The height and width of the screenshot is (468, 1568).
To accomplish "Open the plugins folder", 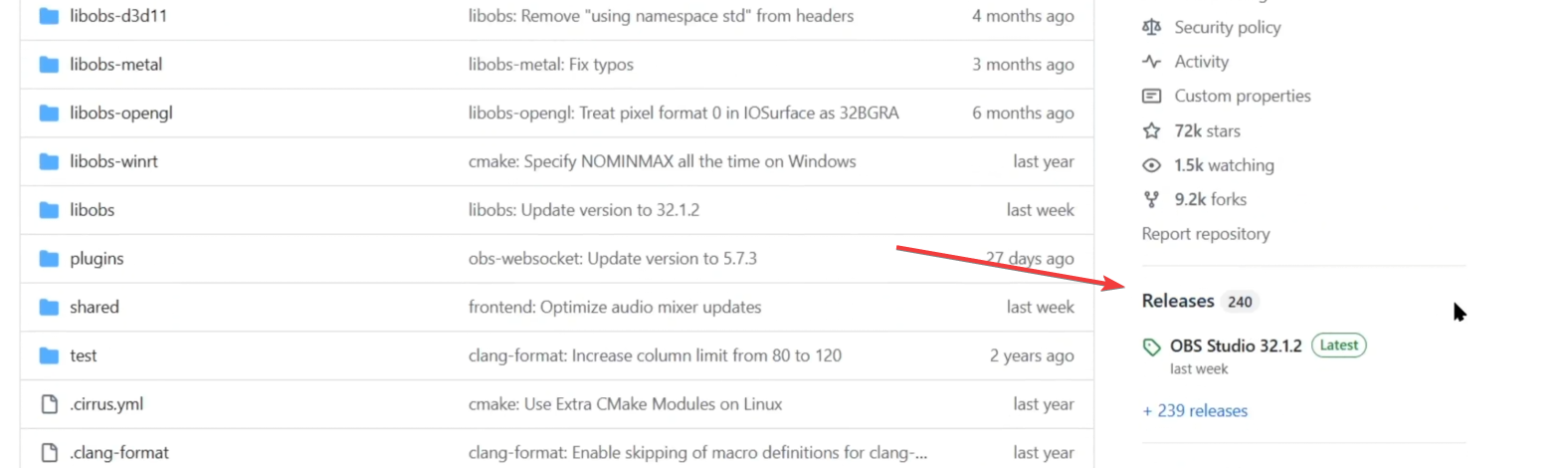I will 97,259.
